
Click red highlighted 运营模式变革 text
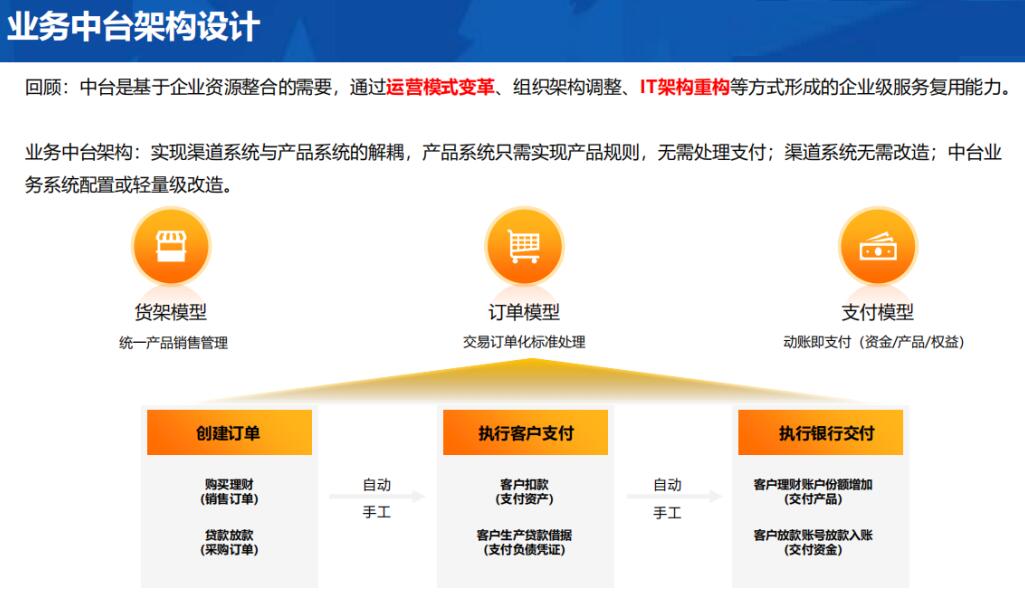coord(440,87)
